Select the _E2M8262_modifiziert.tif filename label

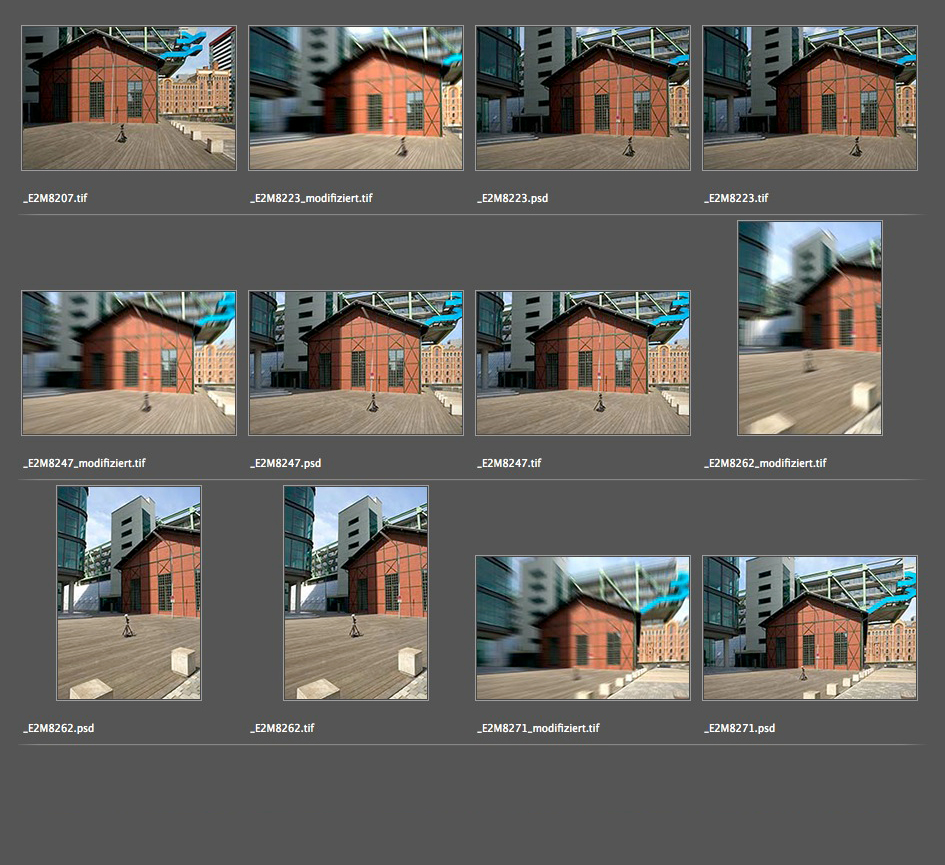765,463
